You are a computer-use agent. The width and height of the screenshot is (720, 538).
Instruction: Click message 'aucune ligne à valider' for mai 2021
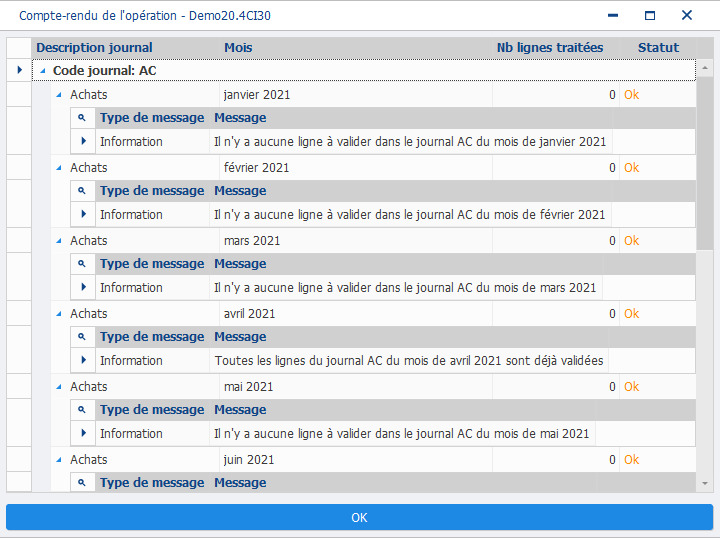401,434
